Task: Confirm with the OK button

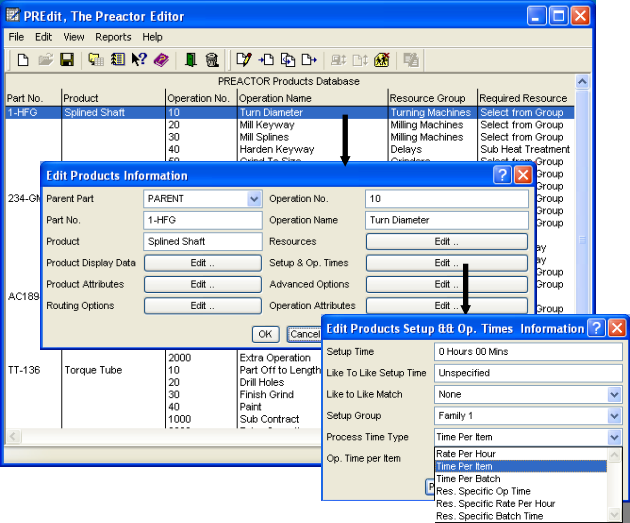Action: point(265,334)
